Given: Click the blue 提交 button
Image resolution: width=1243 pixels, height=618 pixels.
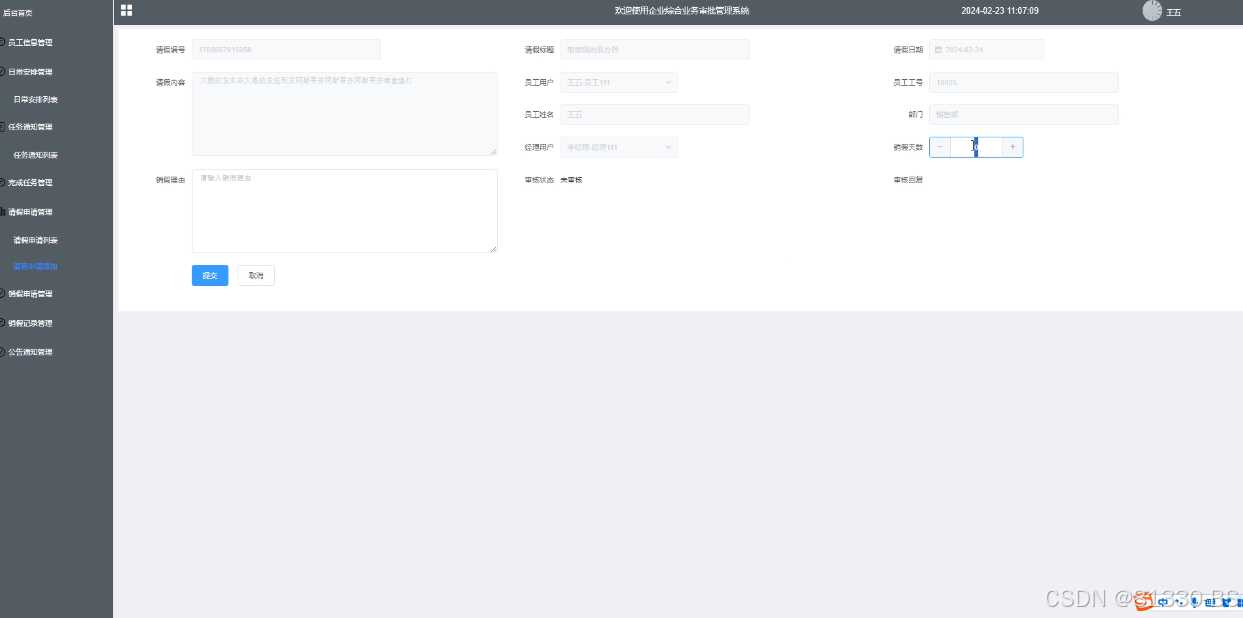Looking at the screenshot, I should 210,275.
